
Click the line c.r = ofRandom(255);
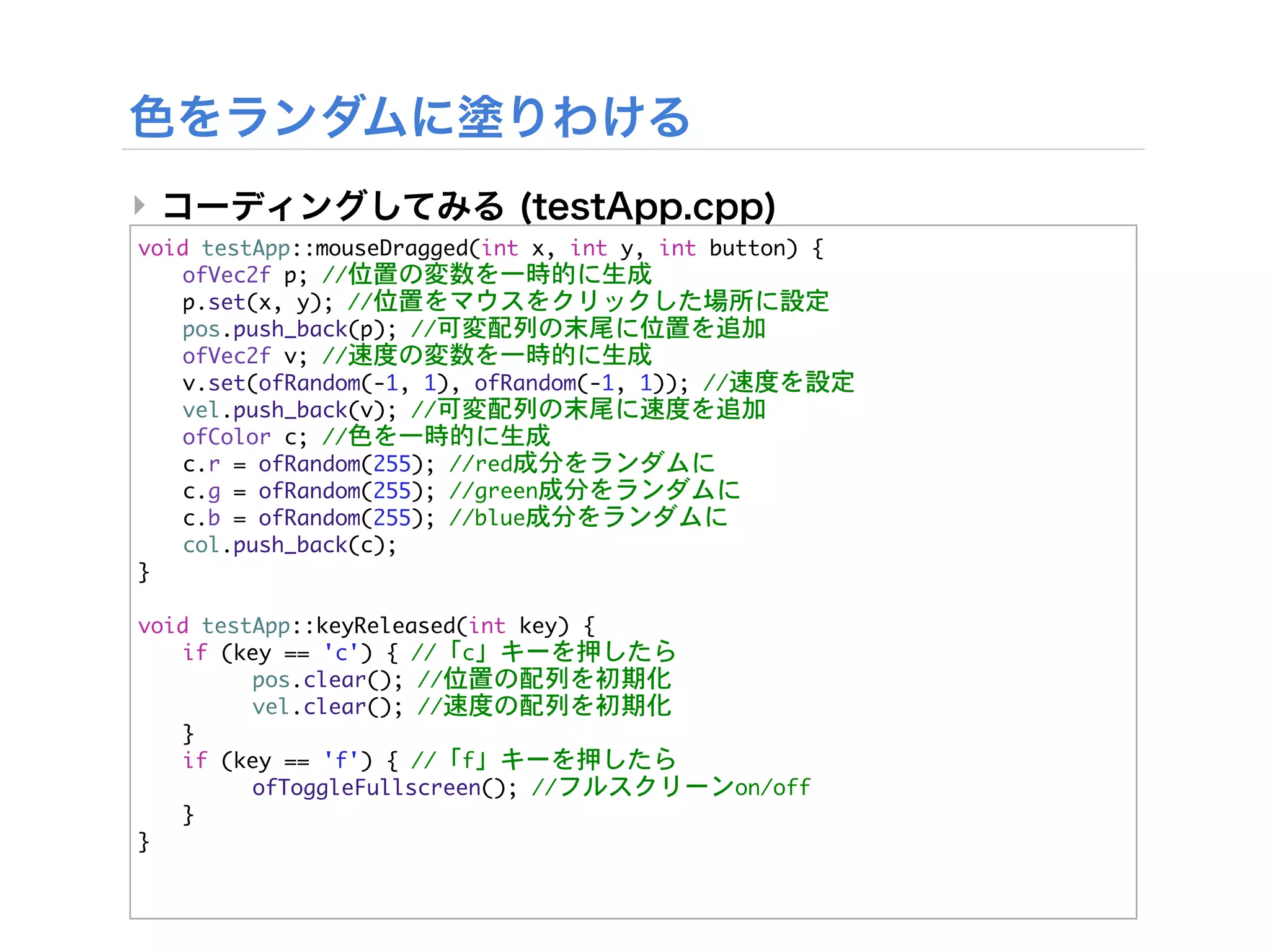(448, 464)
